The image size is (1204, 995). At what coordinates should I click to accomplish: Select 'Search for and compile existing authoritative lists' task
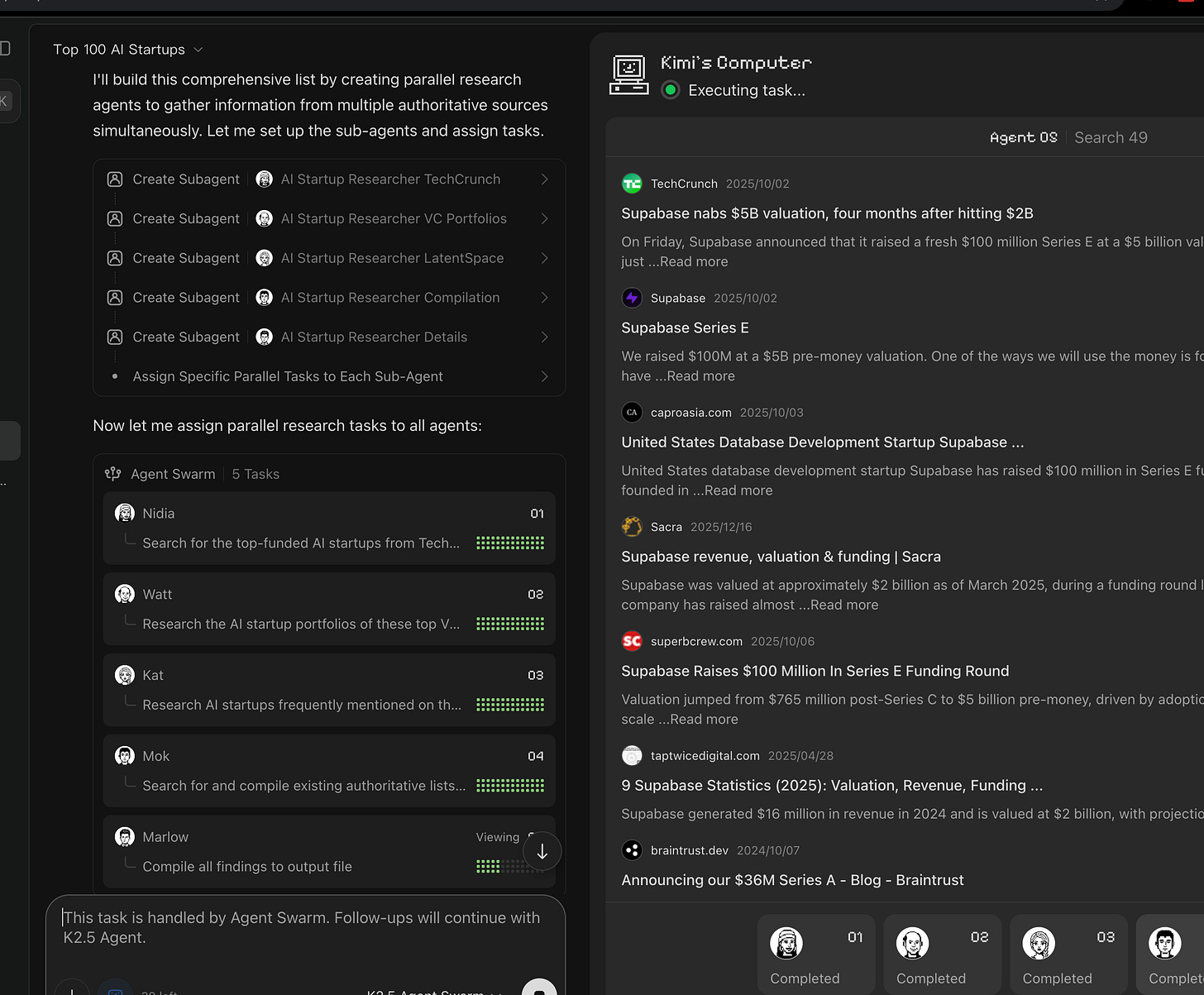click(303, 786)
